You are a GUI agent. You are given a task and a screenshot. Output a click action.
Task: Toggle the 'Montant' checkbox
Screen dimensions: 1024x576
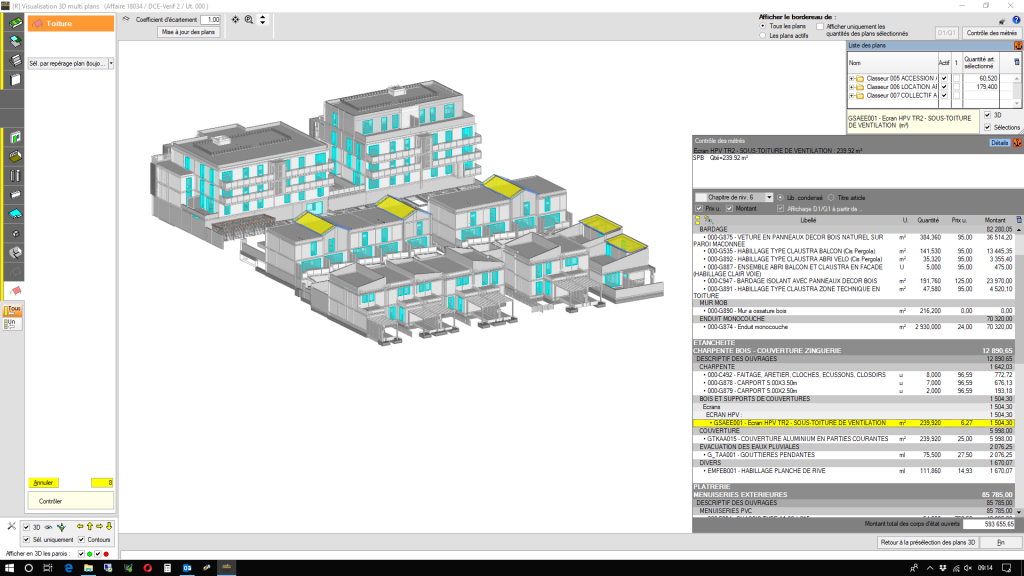(x=729, y=208)
